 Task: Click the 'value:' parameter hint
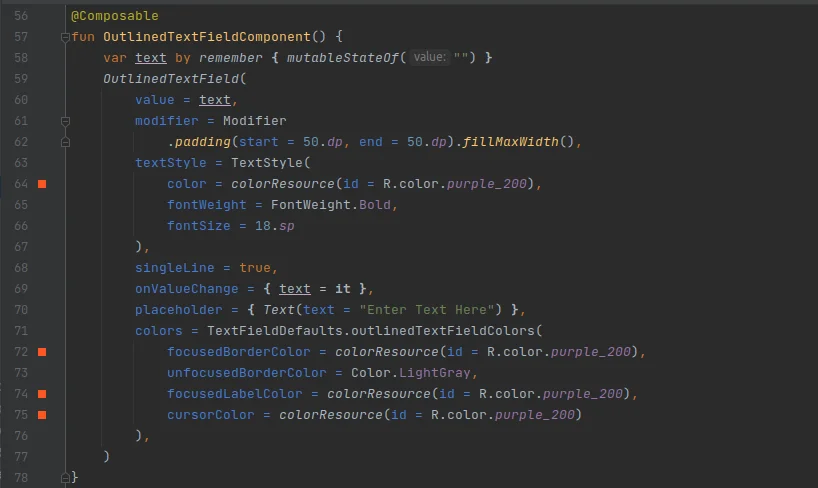pyautogui.click(x=430, y=57)
